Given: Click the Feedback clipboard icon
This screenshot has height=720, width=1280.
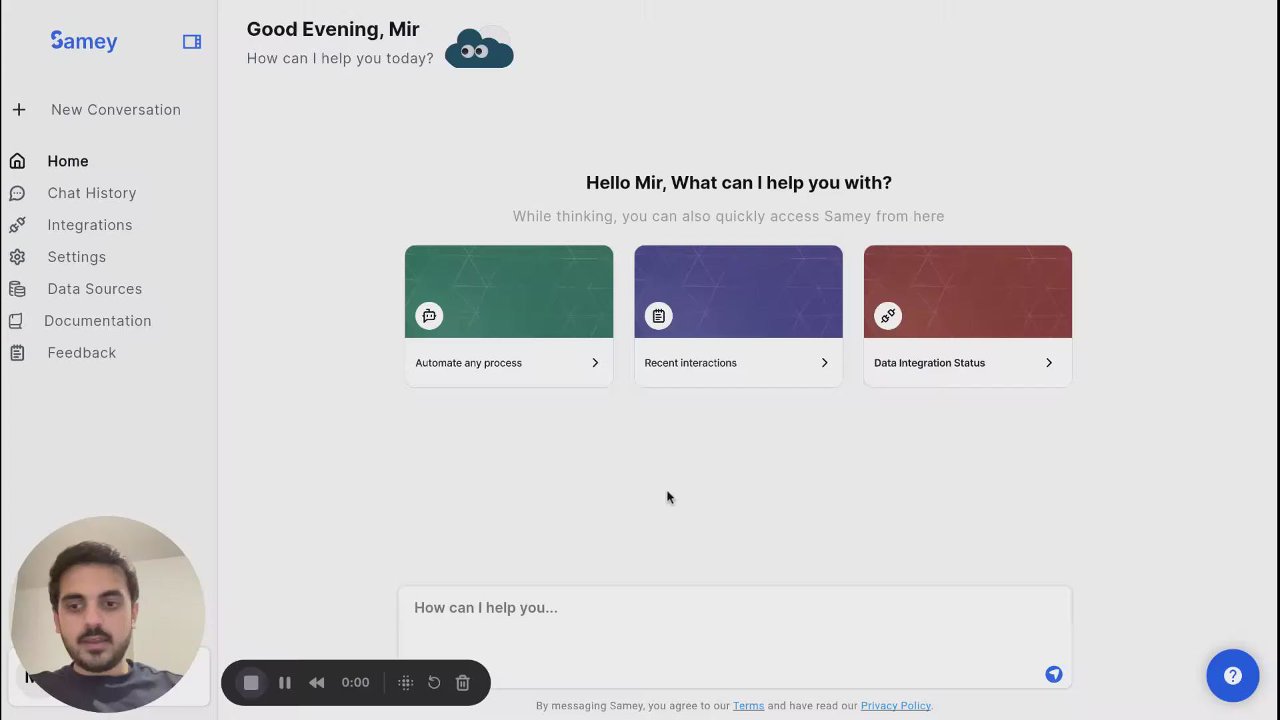Looking at the screenshot, I should 17,353.
